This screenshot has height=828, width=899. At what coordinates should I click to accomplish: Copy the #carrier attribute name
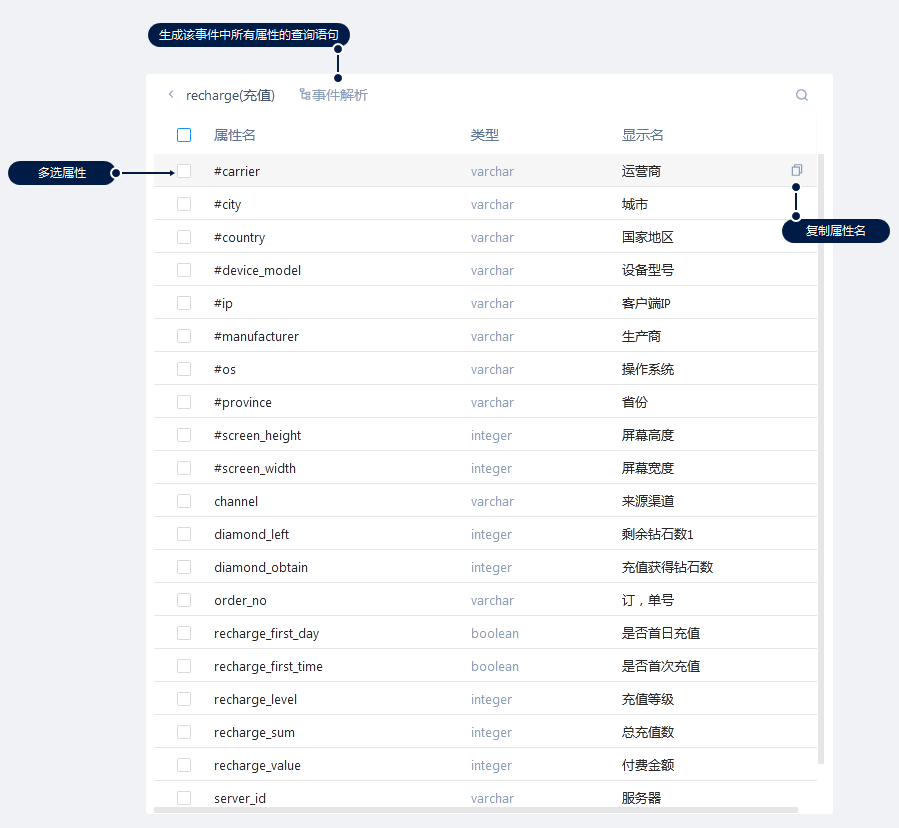pos(796,170)
